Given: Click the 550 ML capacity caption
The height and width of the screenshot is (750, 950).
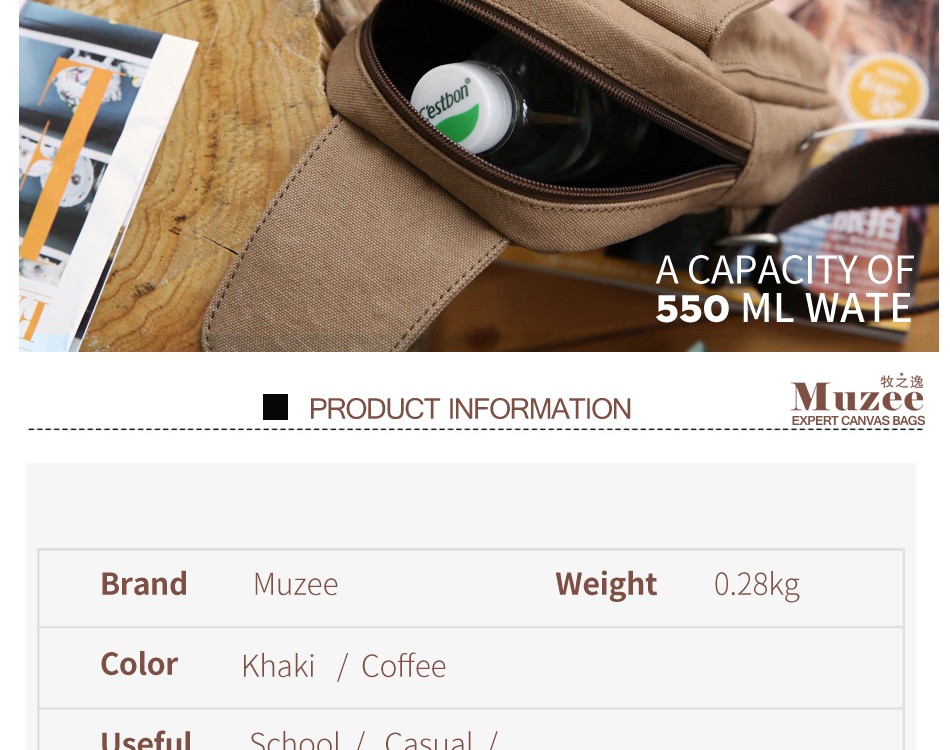Looking at the screenshot, I should click(785, 289).
